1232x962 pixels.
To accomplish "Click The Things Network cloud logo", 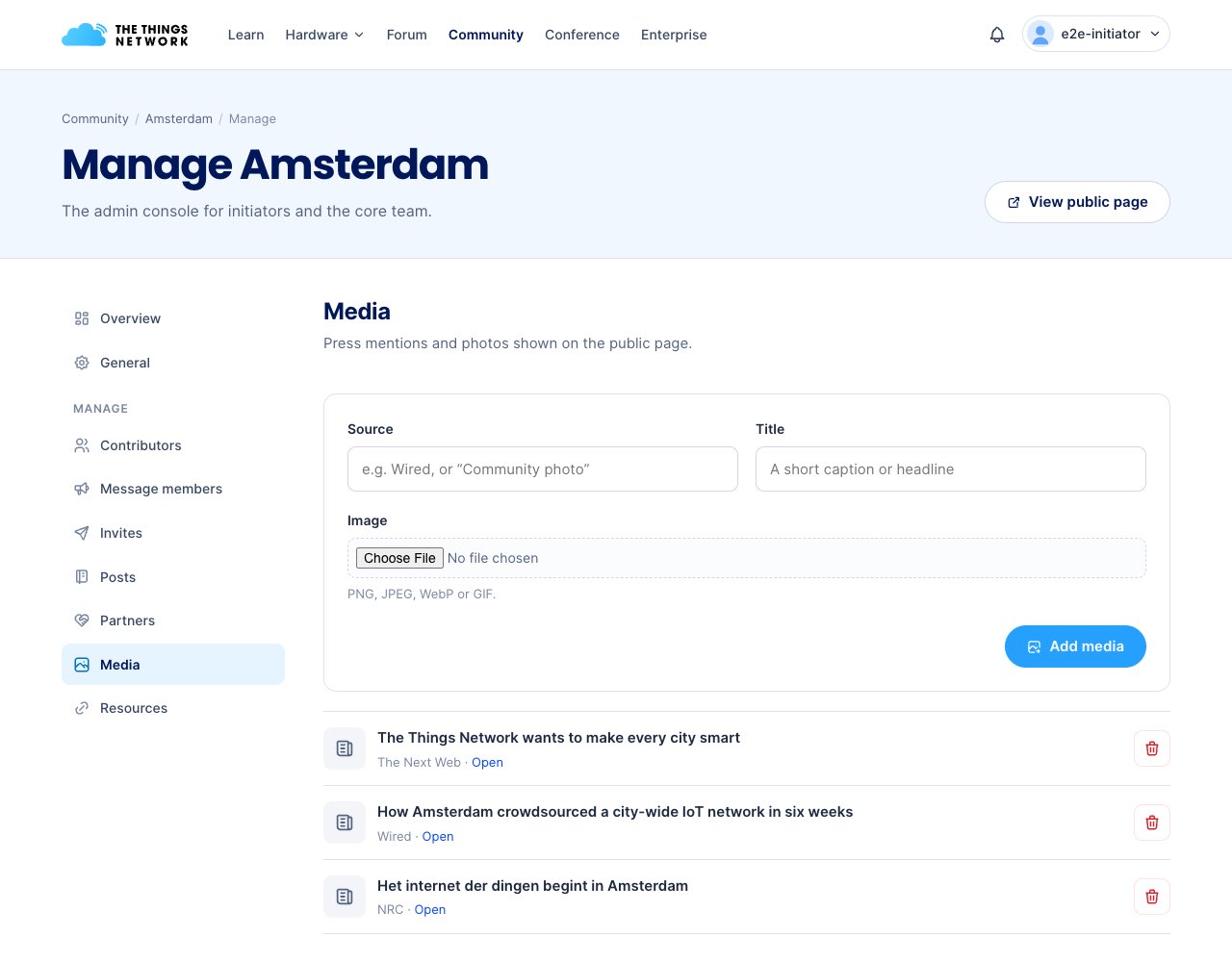I will (125, 35).
